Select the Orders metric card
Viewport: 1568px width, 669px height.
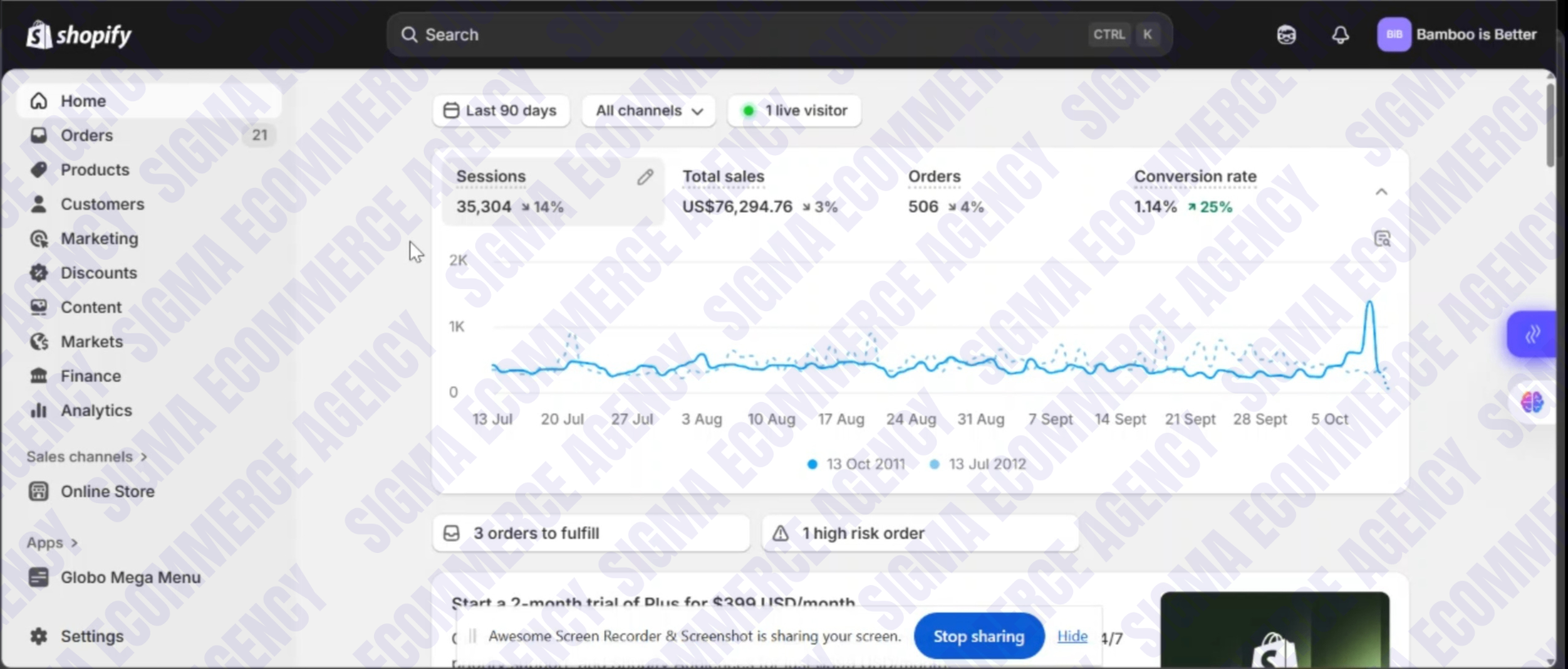(x=947, y=192)
